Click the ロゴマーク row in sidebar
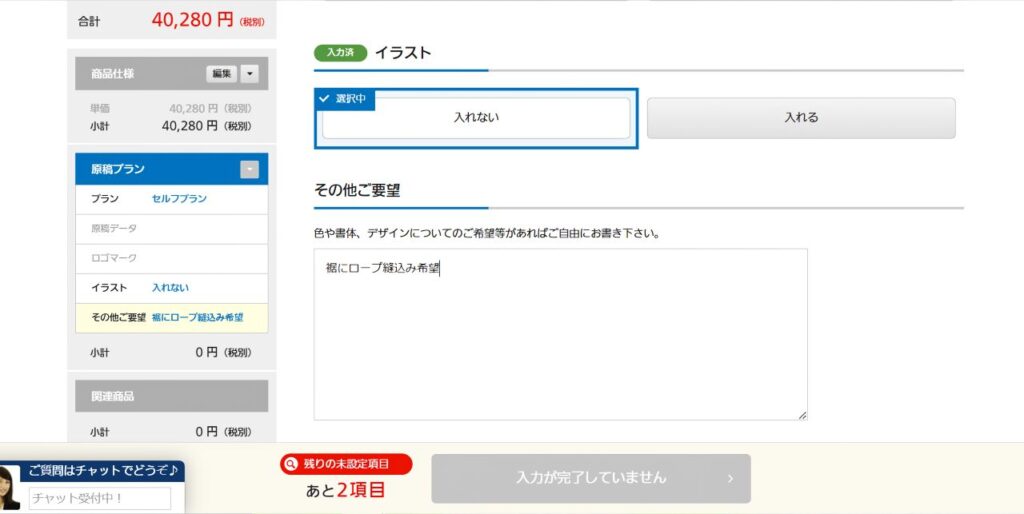Screen dimensions: 1024x514 [x=172, y=259]
